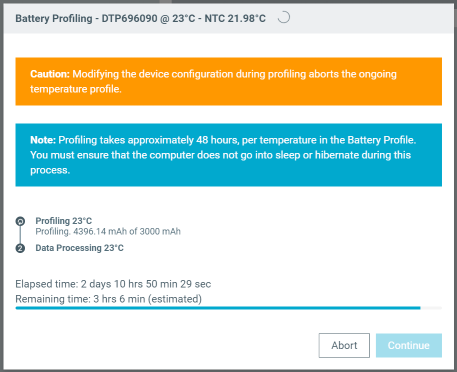Select the Profiling 23°C step circle icon
The width and height of the screenshot is (457, 372).
point(20,221)
